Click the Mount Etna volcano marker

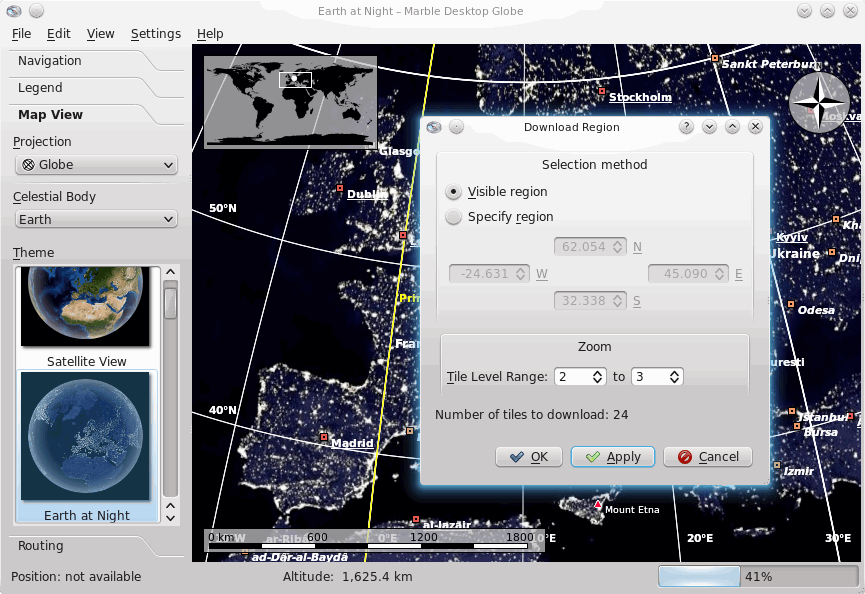[x=597, y=504]
